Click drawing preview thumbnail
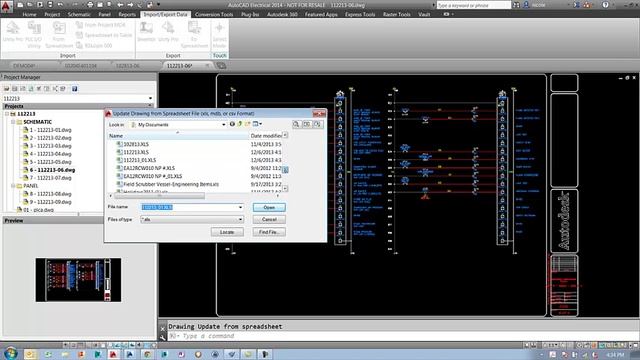640x360 pixels. tap(78, 280)
